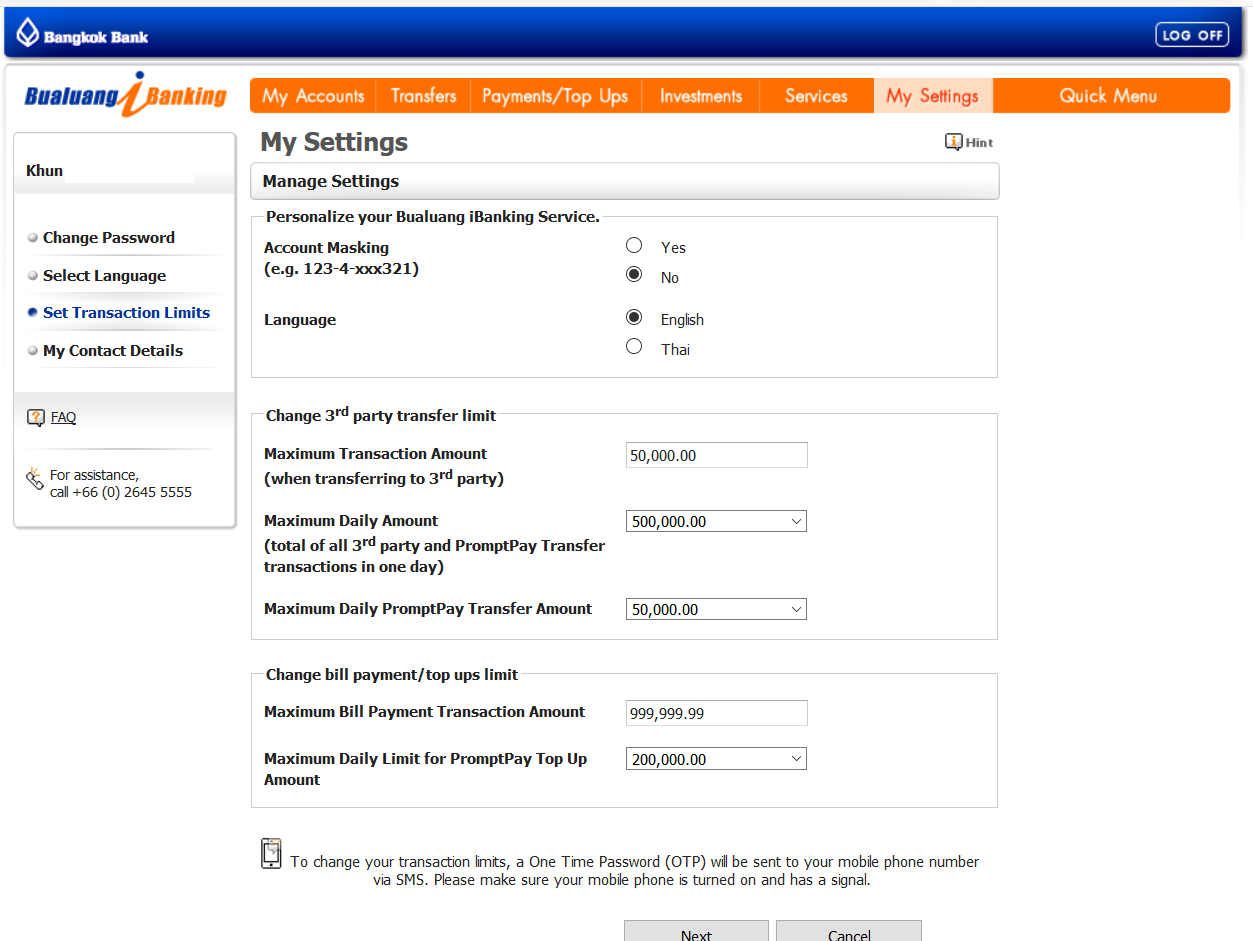This screenshot has height=941, width=1253.
Task: Click the Maximum Transaction Amount field
Action: (x=716, y=455)
